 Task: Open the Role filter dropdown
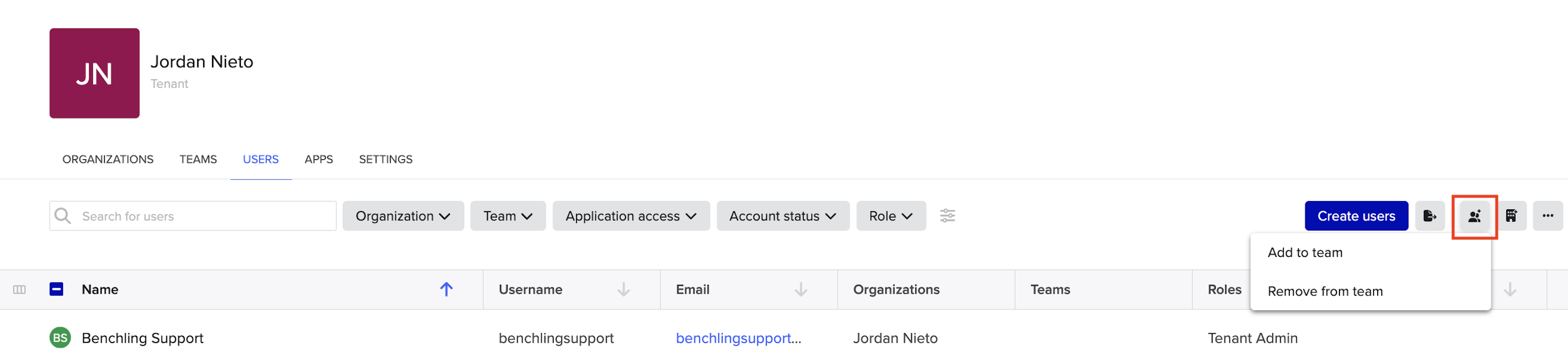891,216
